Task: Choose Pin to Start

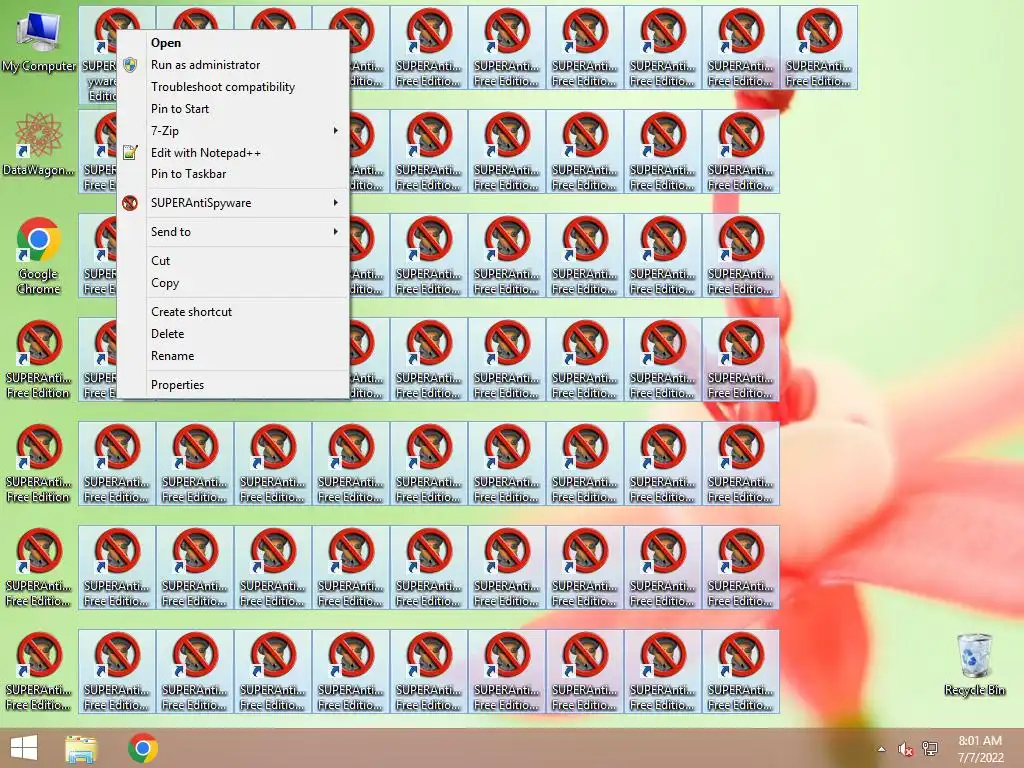Action: click(234, 109)
